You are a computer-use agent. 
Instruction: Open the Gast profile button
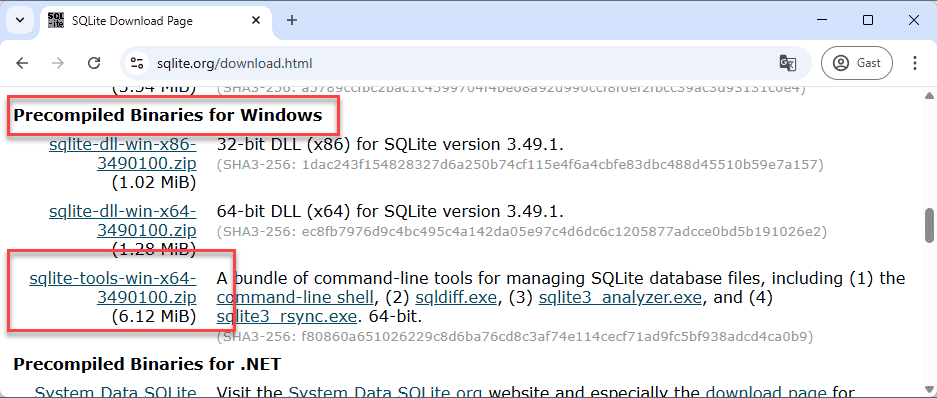(857, 63)
